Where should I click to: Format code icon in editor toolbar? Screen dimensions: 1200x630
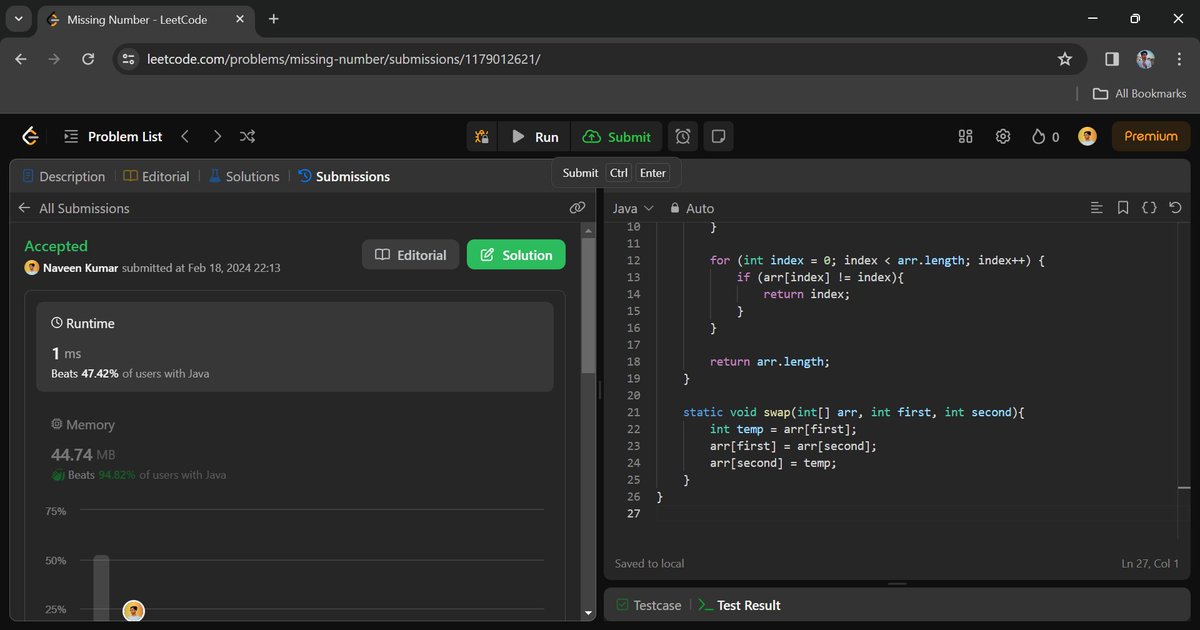point(1097,208)
